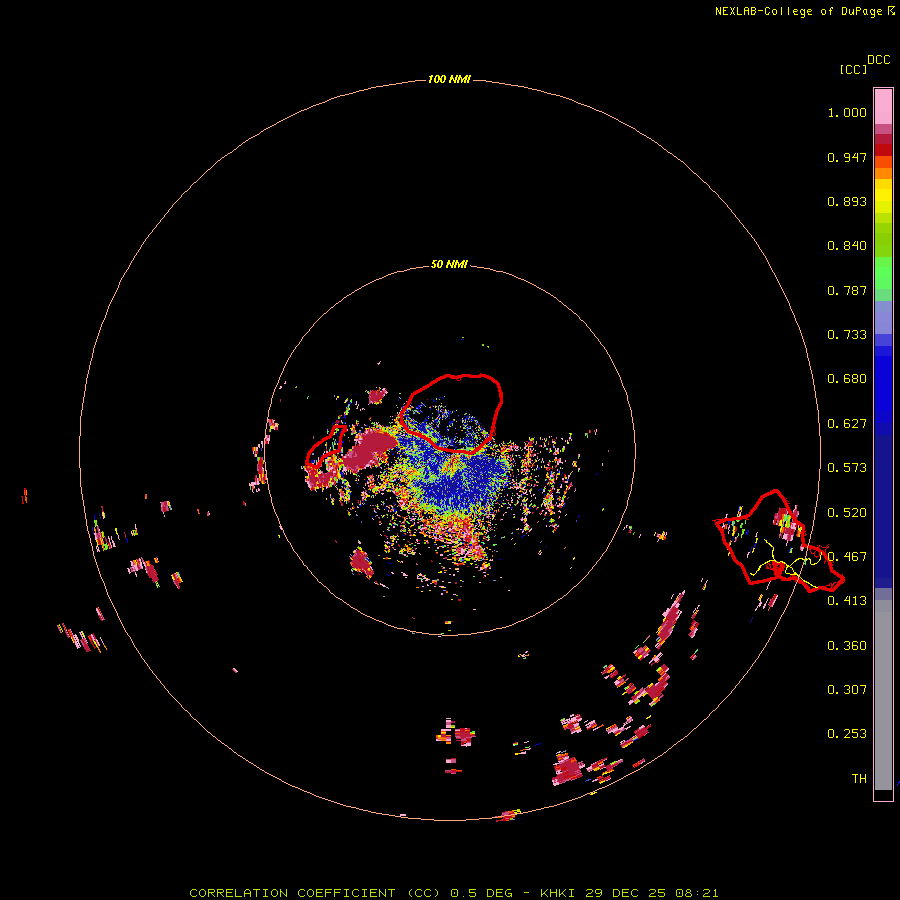Select the 0.413 scale value

pos(847,601)
